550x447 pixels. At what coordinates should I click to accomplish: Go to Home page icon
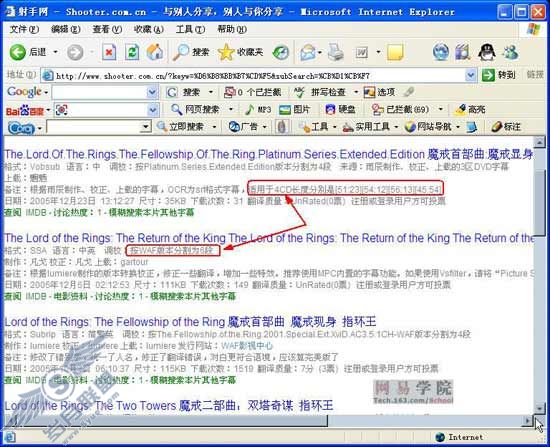155,53
